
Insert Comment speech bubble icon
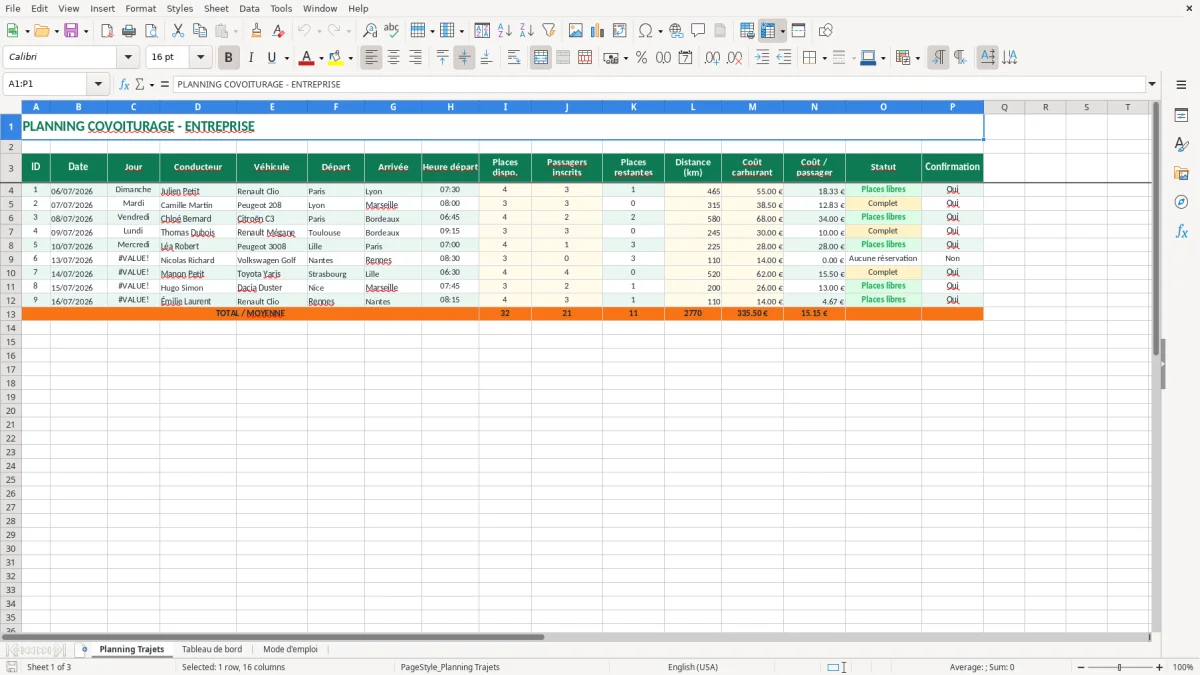click(x=698, y=31)
